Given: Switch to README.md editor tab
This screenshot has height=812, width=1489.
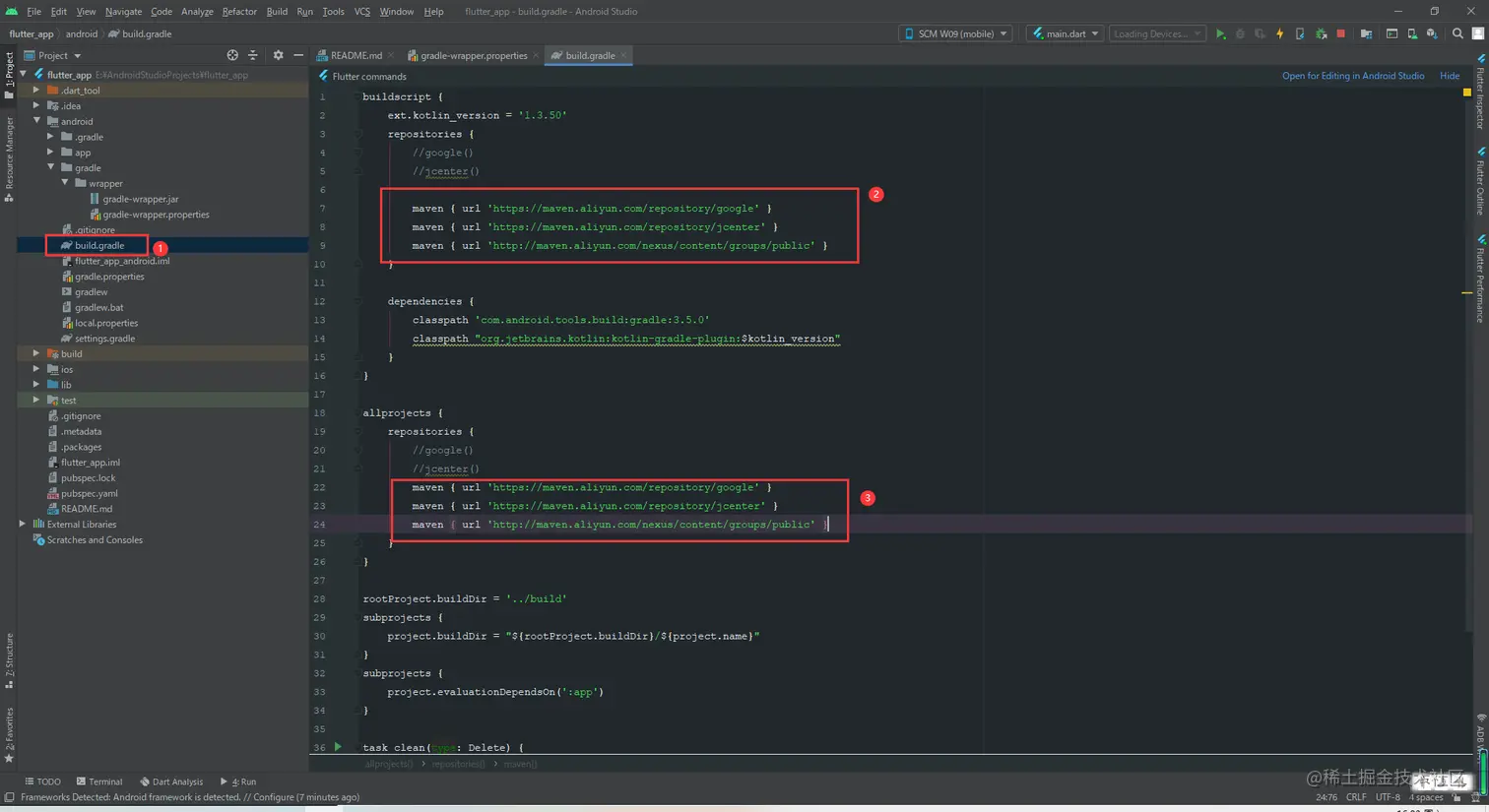Looking at the screenshot, I should point(355,55).
